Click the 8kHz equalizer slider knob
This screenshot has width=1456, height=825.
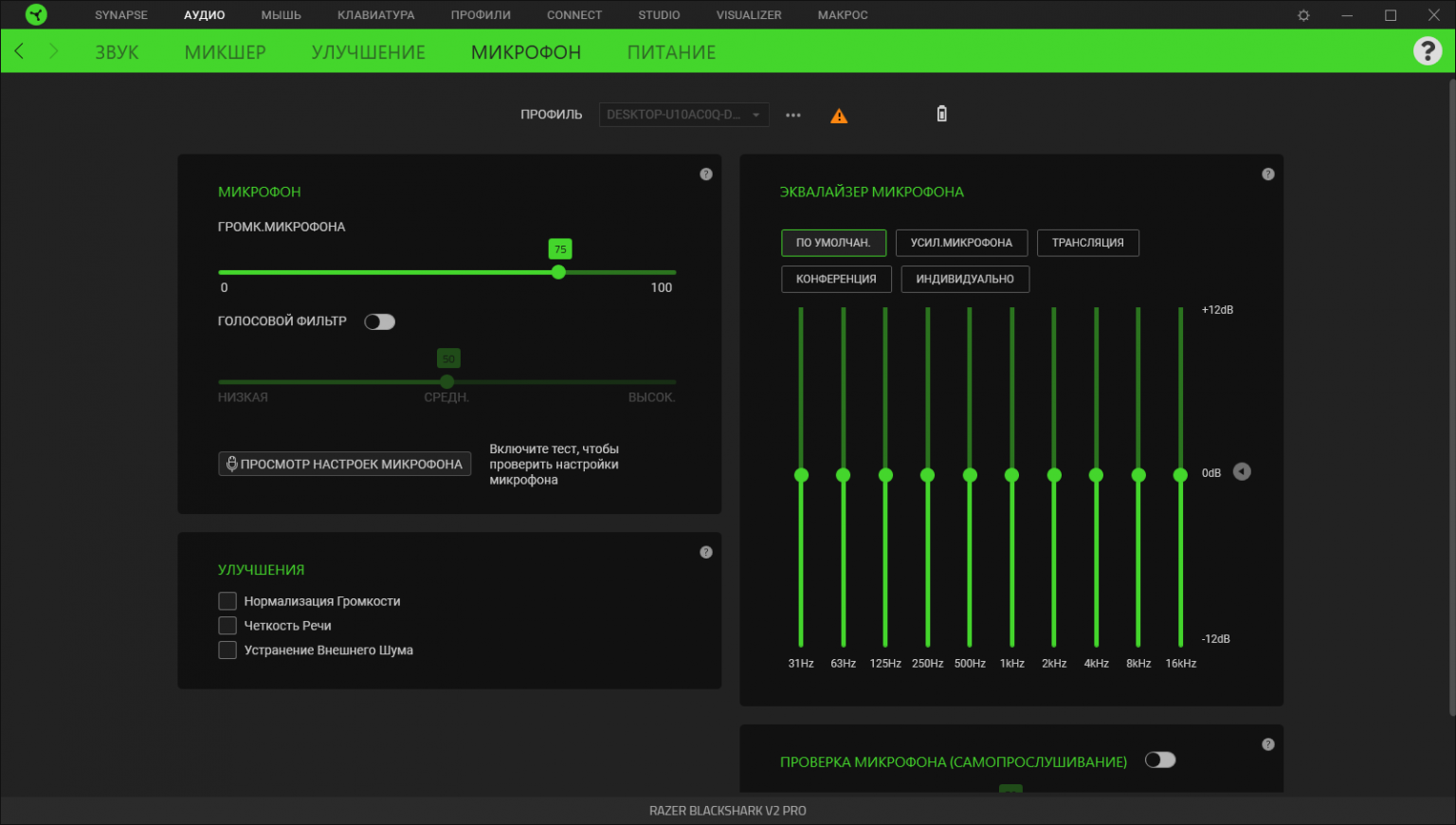point(1138,475)
